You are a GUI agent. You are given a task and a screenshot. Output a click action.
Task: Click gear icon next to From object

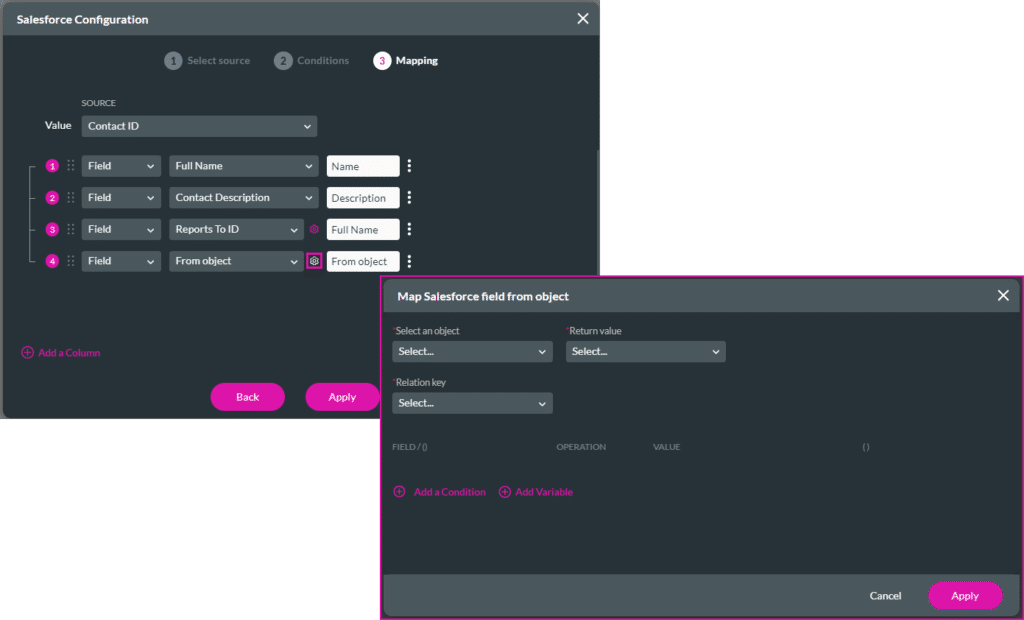[314, 261]
